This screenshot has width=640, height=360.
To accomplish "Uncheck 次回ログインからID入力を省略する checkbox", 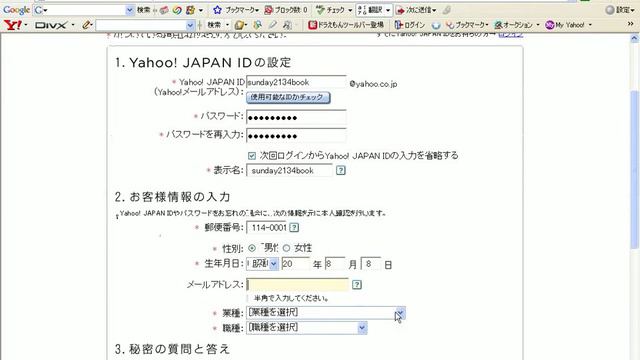I will pos(252,156).
